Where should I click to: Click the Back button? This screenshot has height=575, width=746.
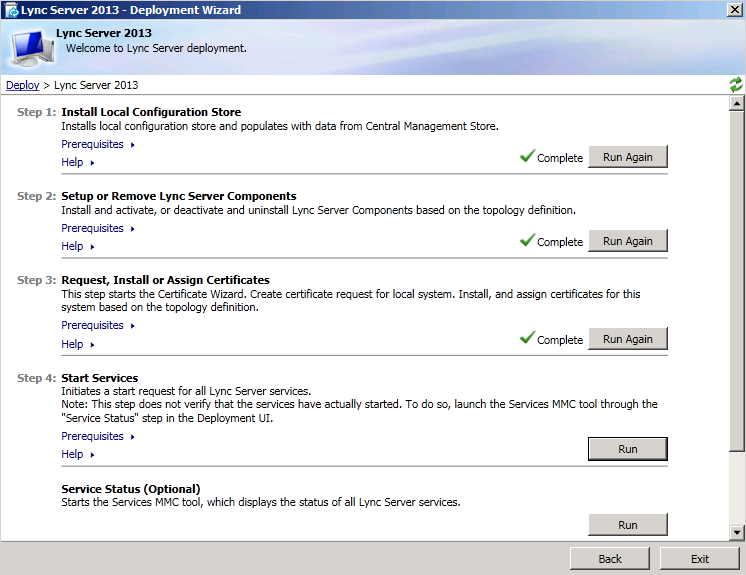tap(609, 559)
